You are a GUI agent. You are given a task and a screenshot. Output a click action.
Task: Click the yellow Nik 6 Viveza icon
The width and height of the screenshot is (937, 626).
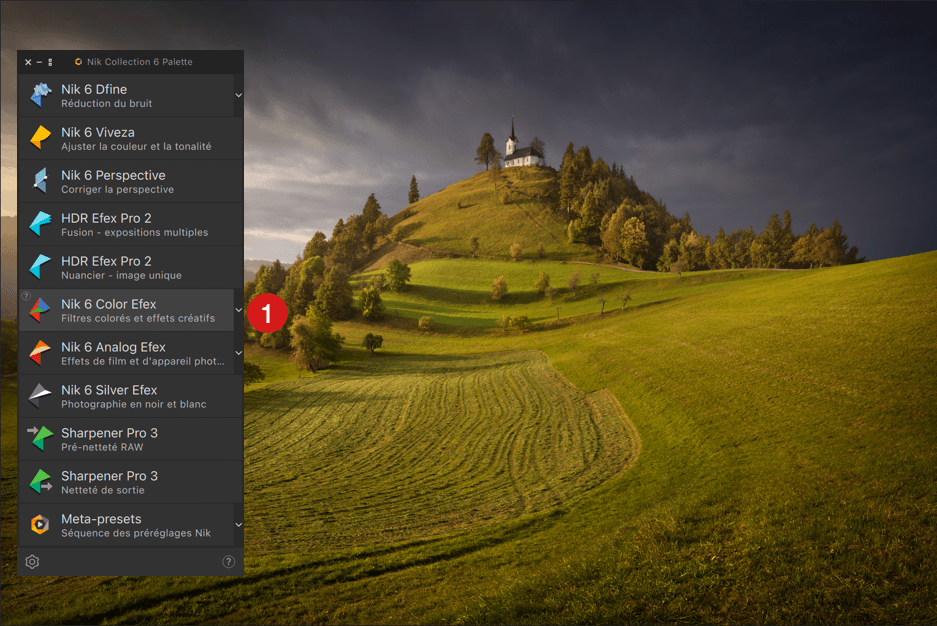point(41,138)
